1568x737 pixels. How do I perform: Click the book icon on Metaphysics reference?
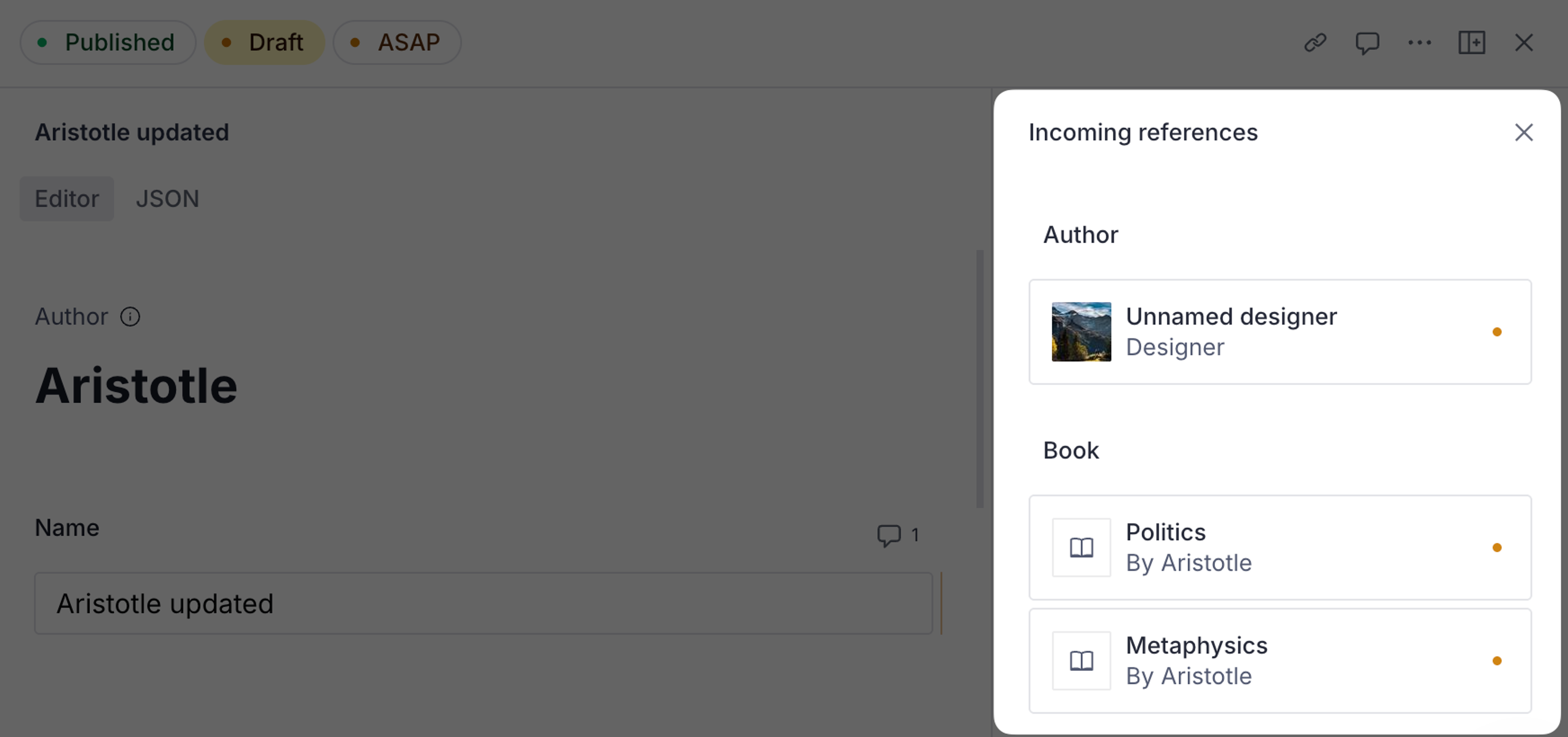coord(1081,660)
